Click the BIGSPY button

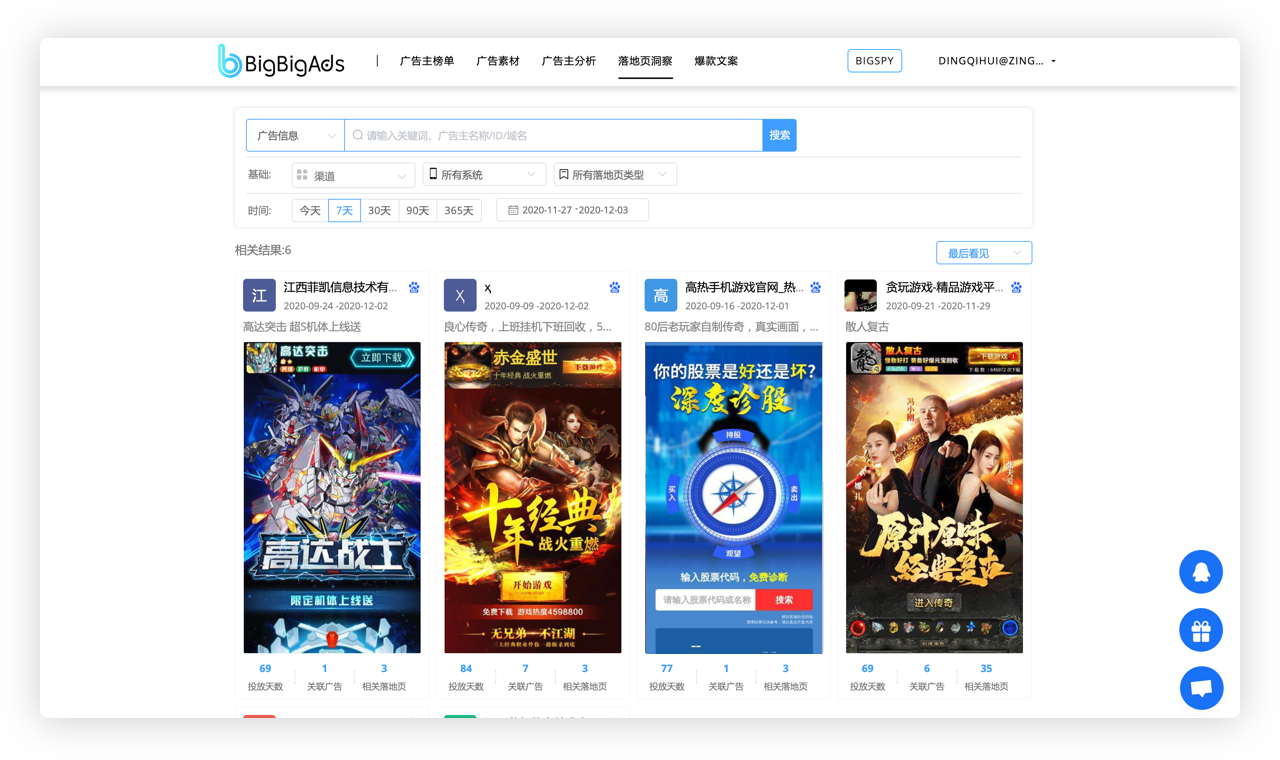point(875,61)
